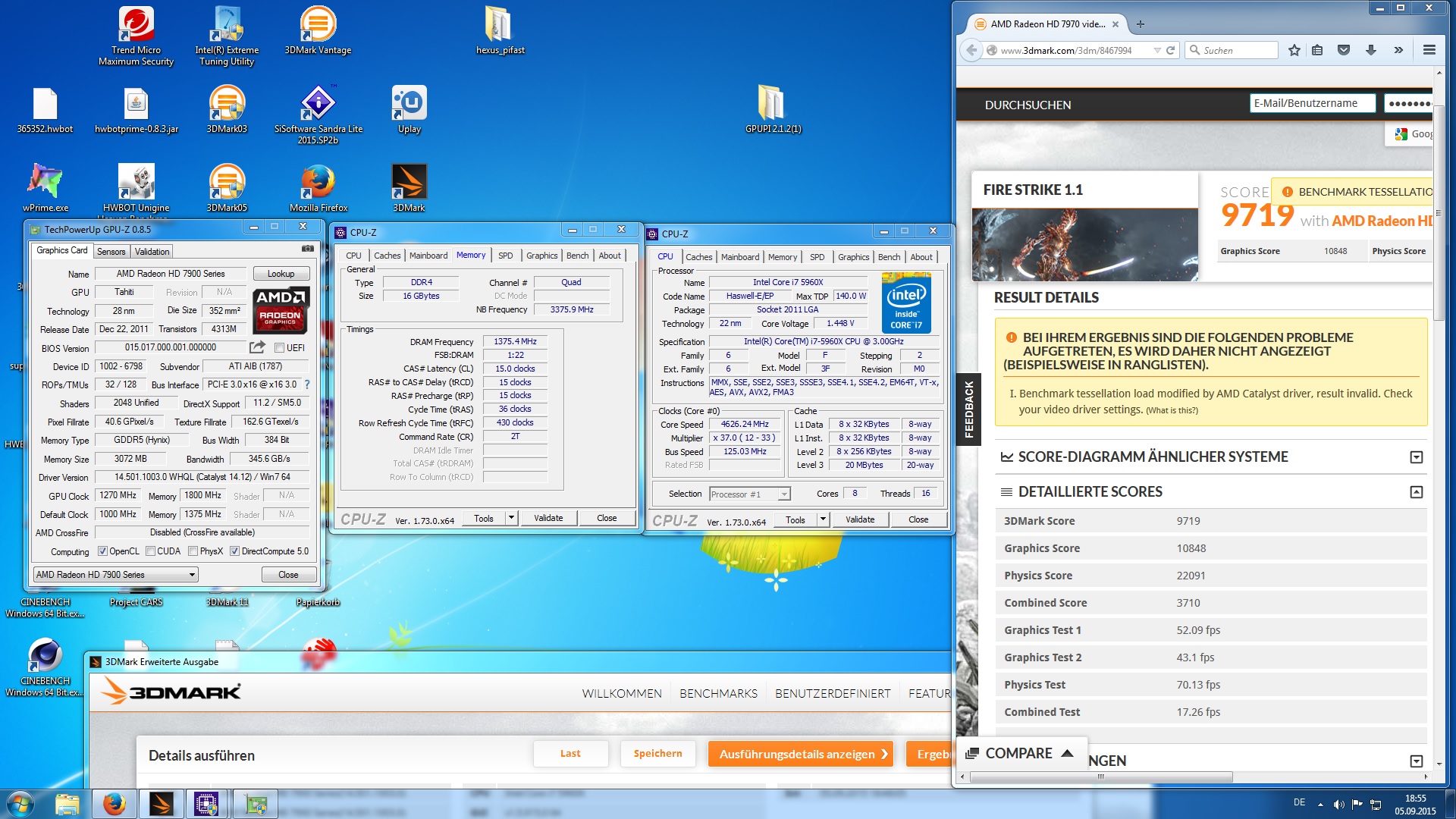Open Tools dropdown arrow in Memory CPU-Z
This screenshot has width=1456, height=819.
click(511, 518)
